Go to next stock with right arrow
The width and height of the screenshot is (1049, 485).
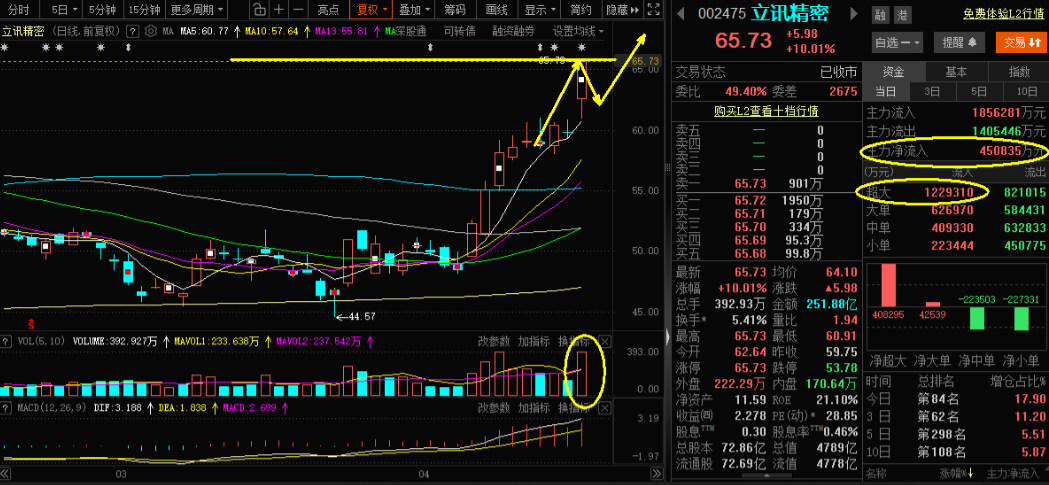(854, 13)
